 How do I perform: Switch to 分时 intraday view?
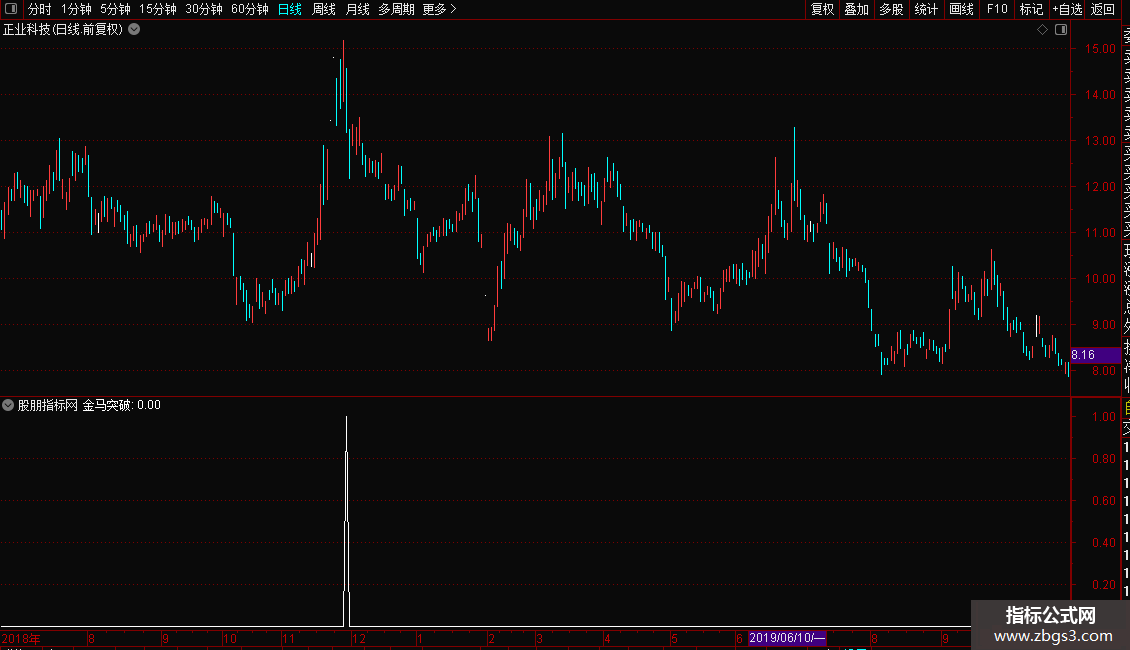[x=40, y=9]
